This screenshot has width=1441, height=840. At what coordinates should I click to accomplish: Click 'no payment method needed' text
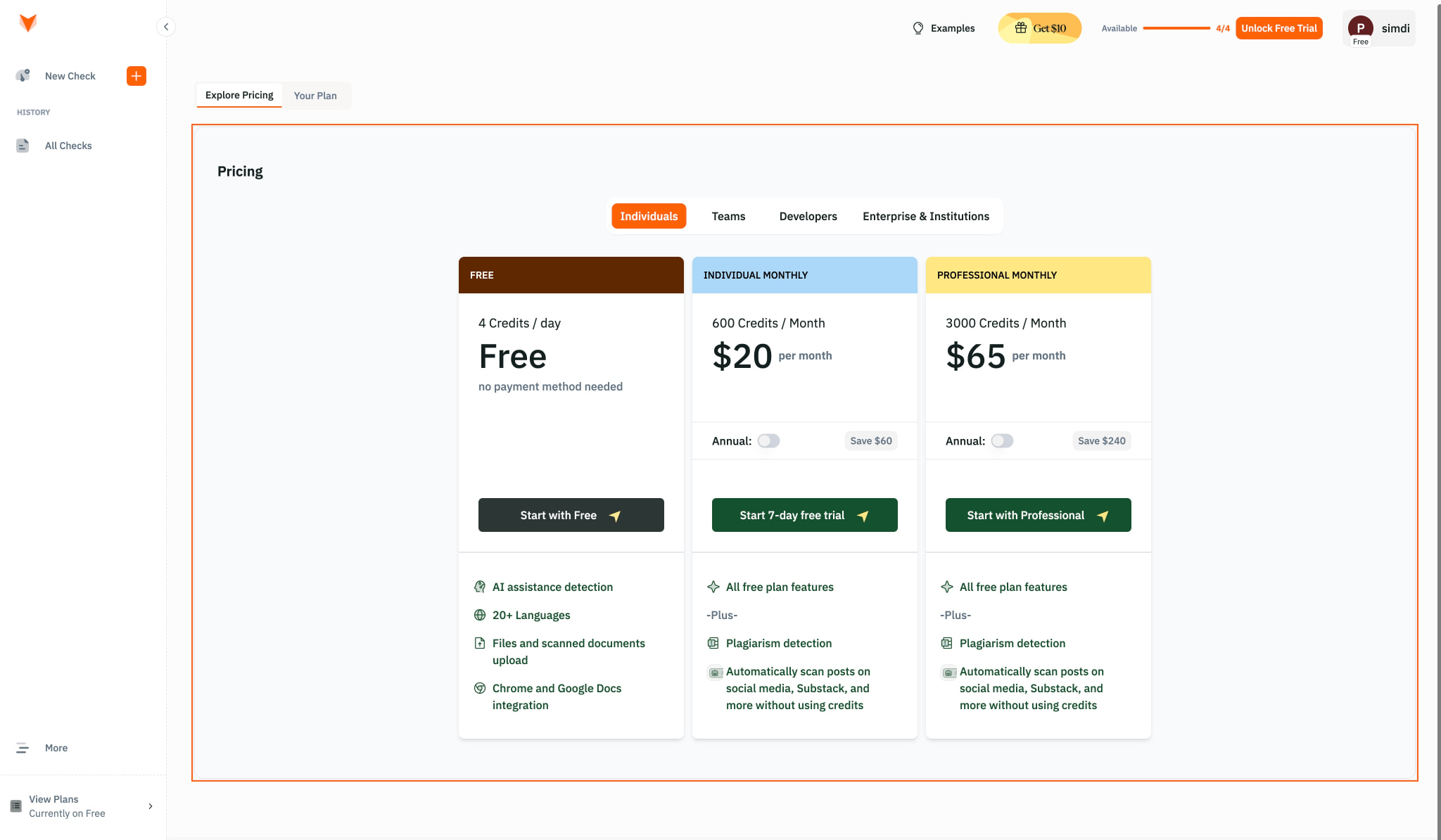pos(550,386)
